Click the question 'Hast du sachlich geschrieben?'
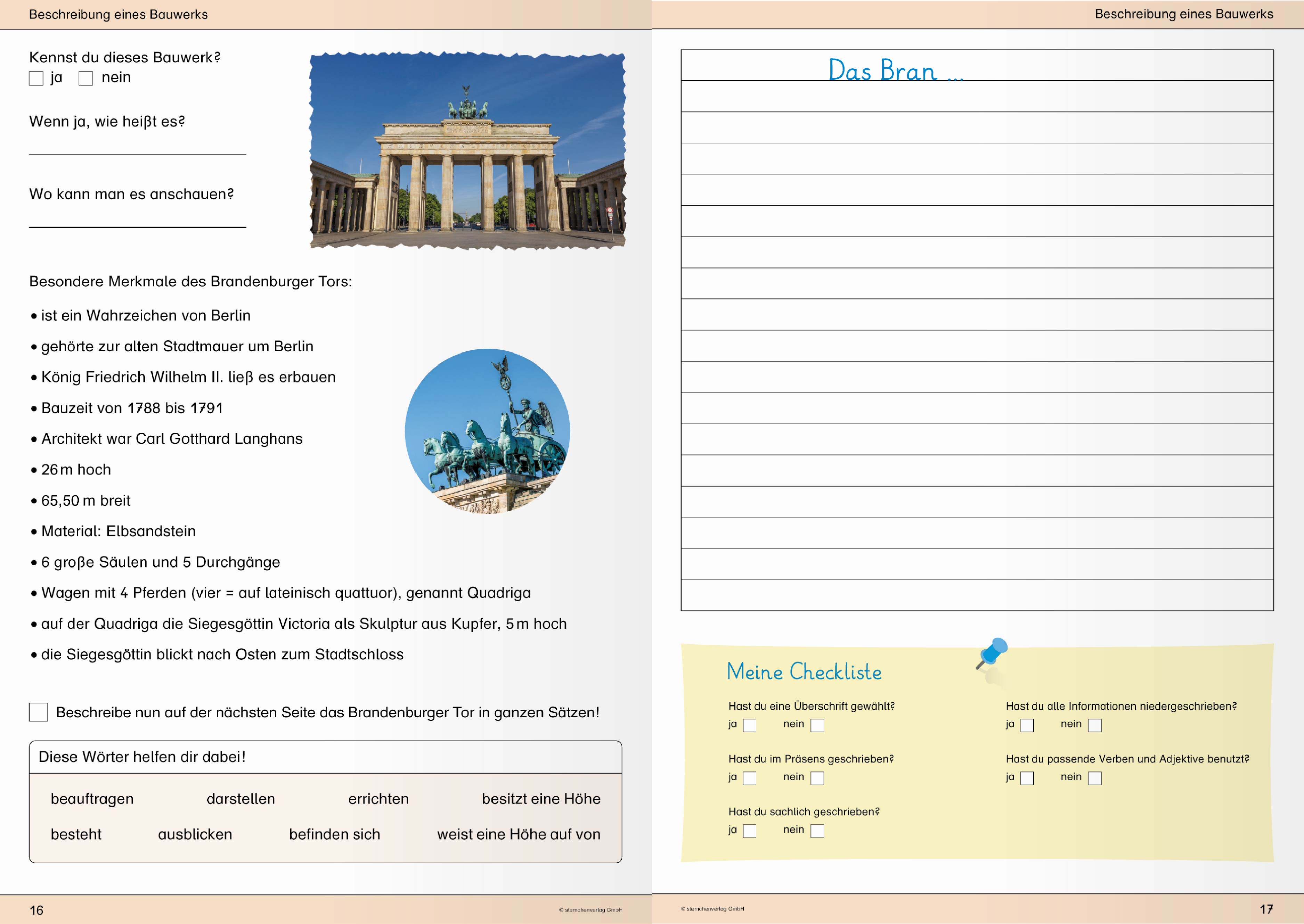 click(x=804, y=811)
